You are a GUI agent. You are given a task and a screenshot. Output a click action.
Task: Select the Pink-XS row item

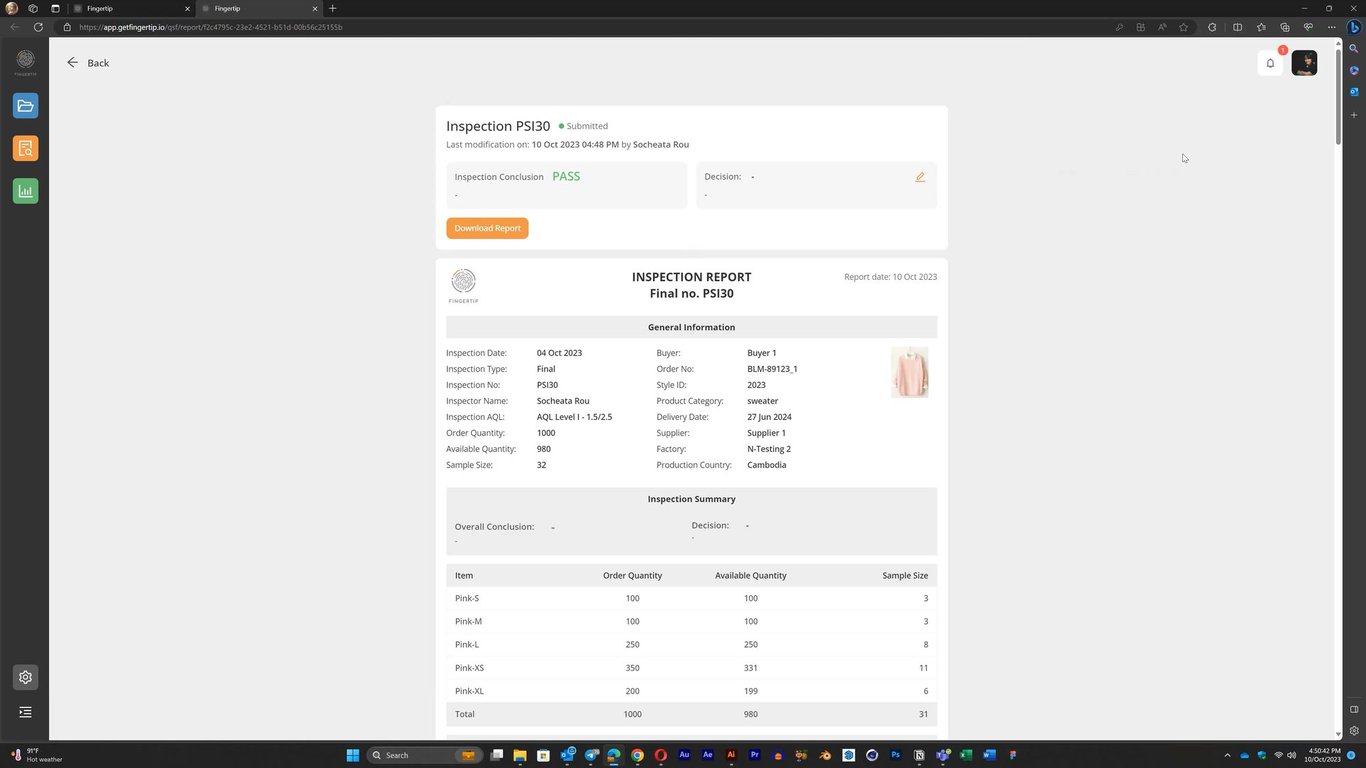[469, 668]
